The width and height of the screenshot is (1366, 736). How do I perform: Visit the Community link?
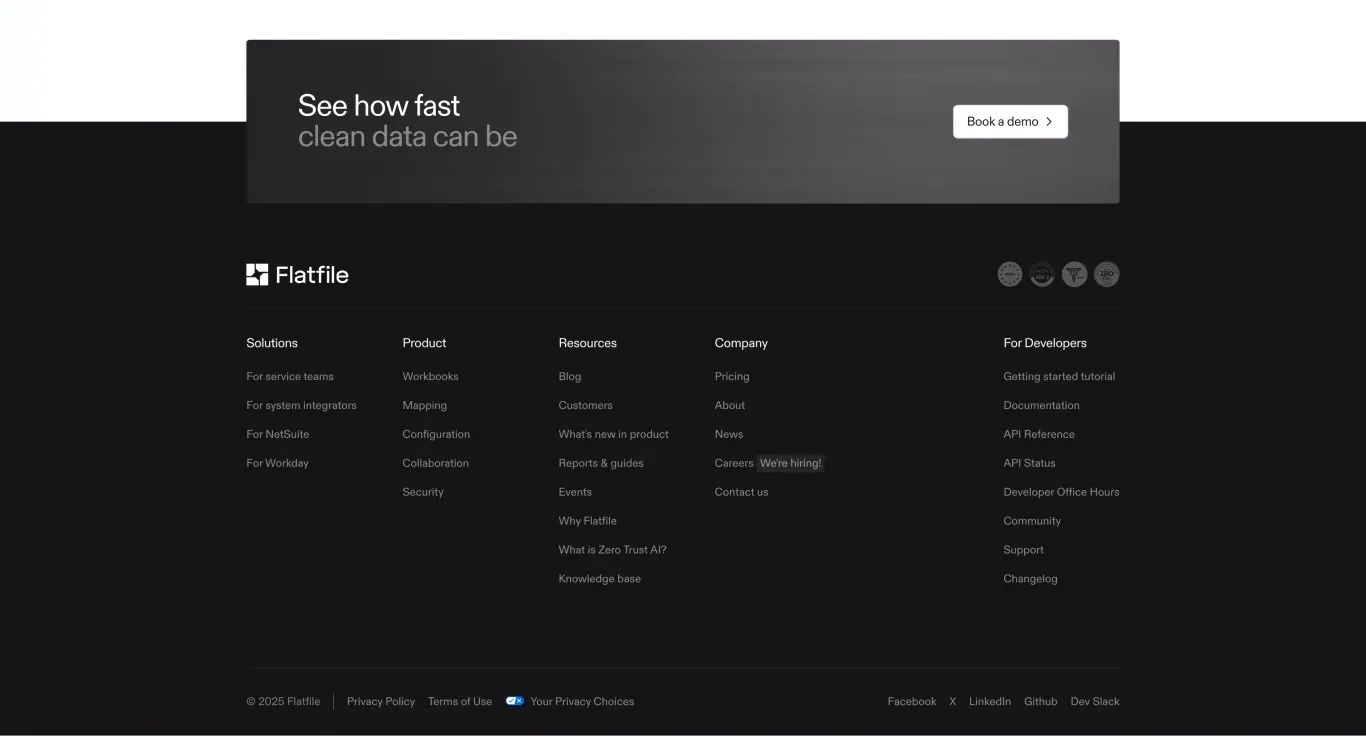click(1032, 522)
